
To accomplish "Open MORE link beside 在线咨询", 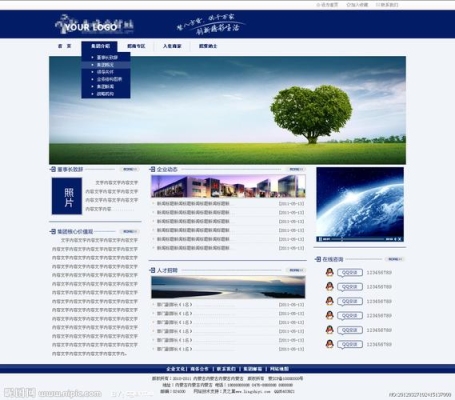I will pyautogui.click(x=395, y=259).
